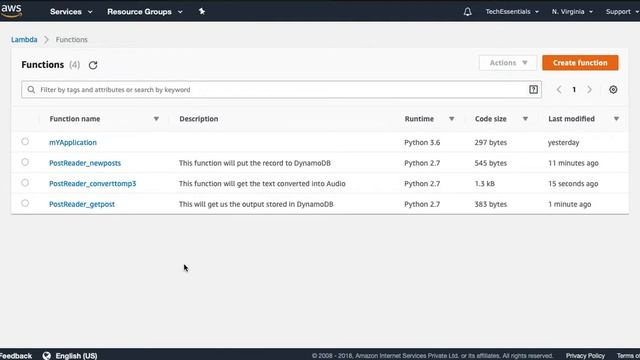Select the PostReader_newposts radio button

(x=25, y=162)
